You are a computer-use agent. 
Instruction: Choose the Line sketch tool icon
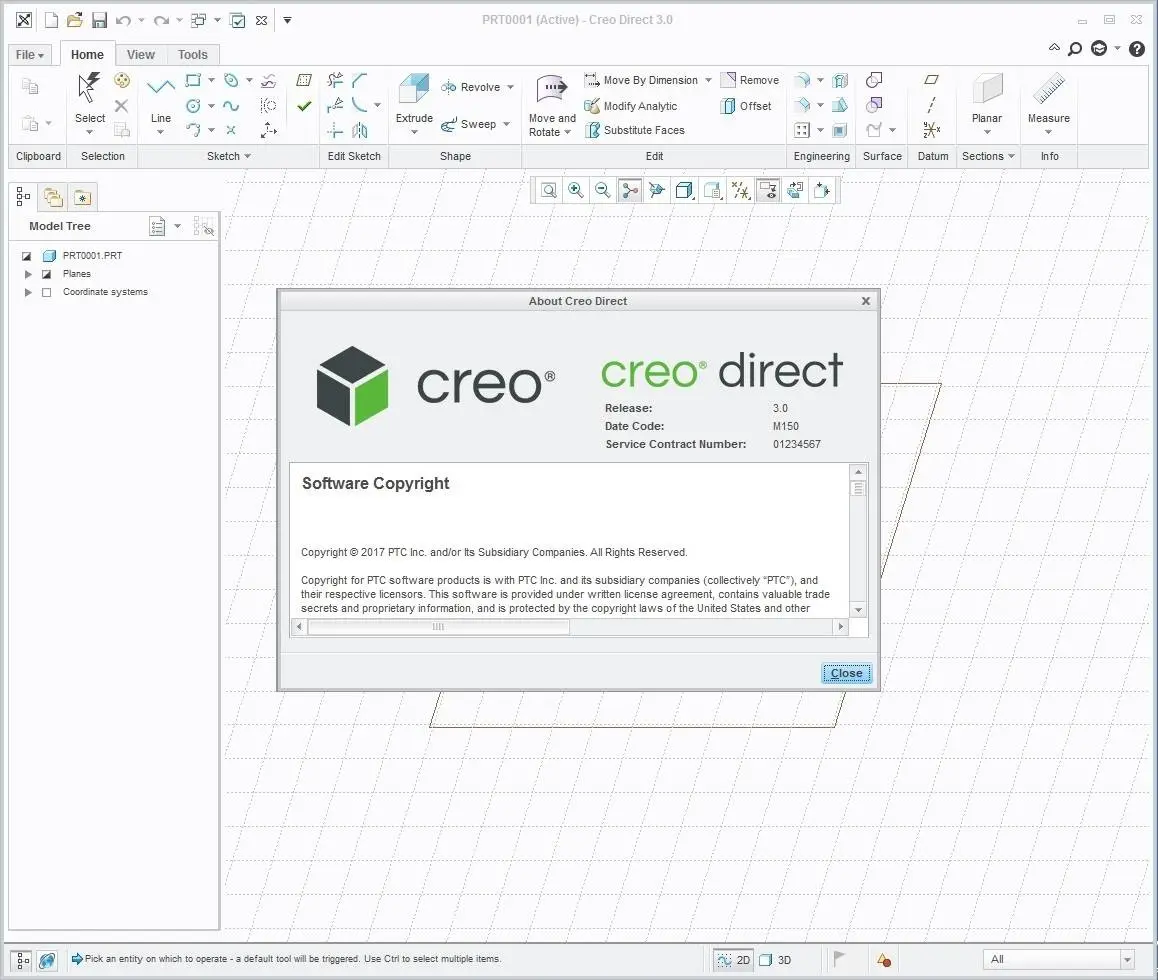pos(160,87)
